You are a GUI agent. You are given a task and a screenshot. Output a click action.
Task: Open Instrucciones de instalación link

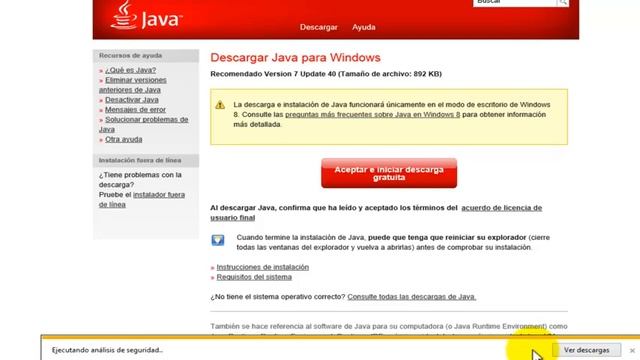click(x=262, y=267)
